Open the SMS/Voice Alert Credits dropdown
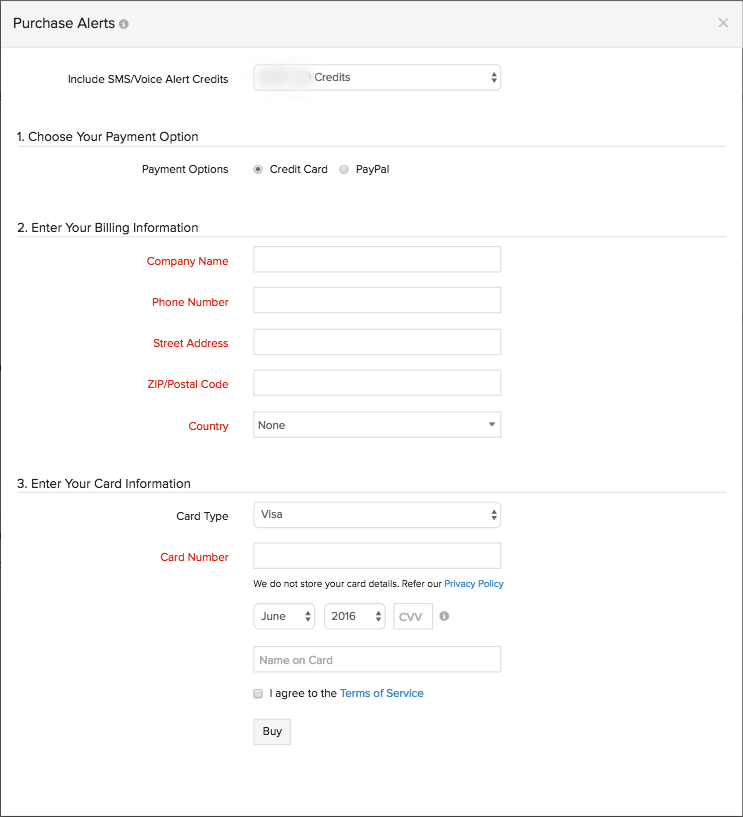 click(x=377, y=77)
